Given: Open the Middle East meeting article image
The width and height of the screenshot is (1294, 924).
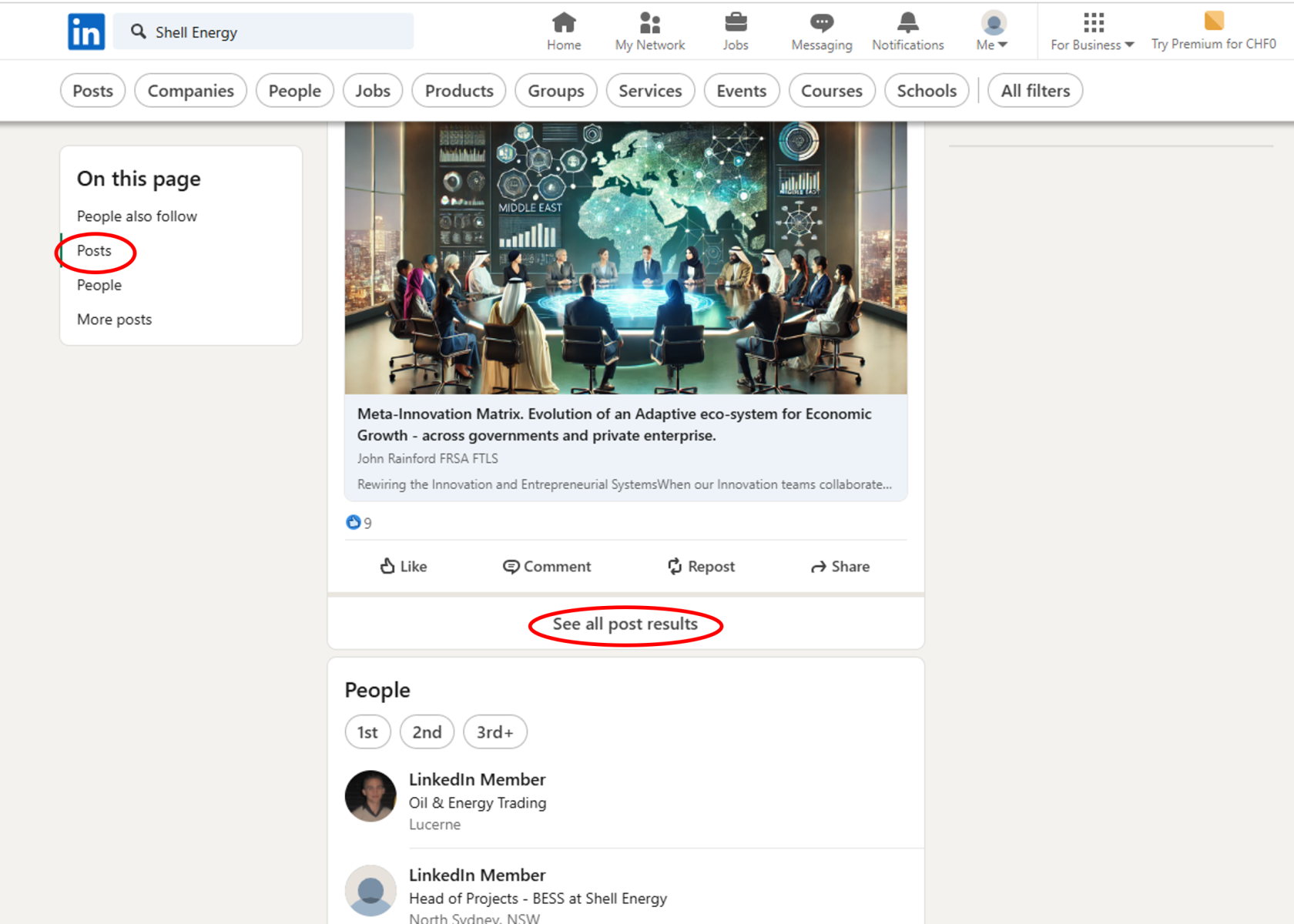Looking at the screenshot, I should pos(625,258).
